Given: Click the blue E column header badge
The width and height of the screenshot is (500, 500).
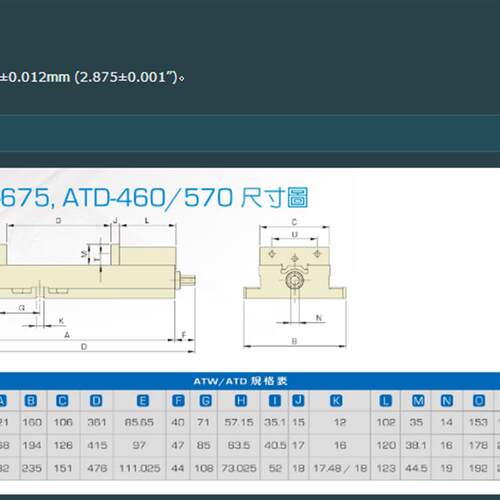Looking at the screenshot, I should click(143, 401).
